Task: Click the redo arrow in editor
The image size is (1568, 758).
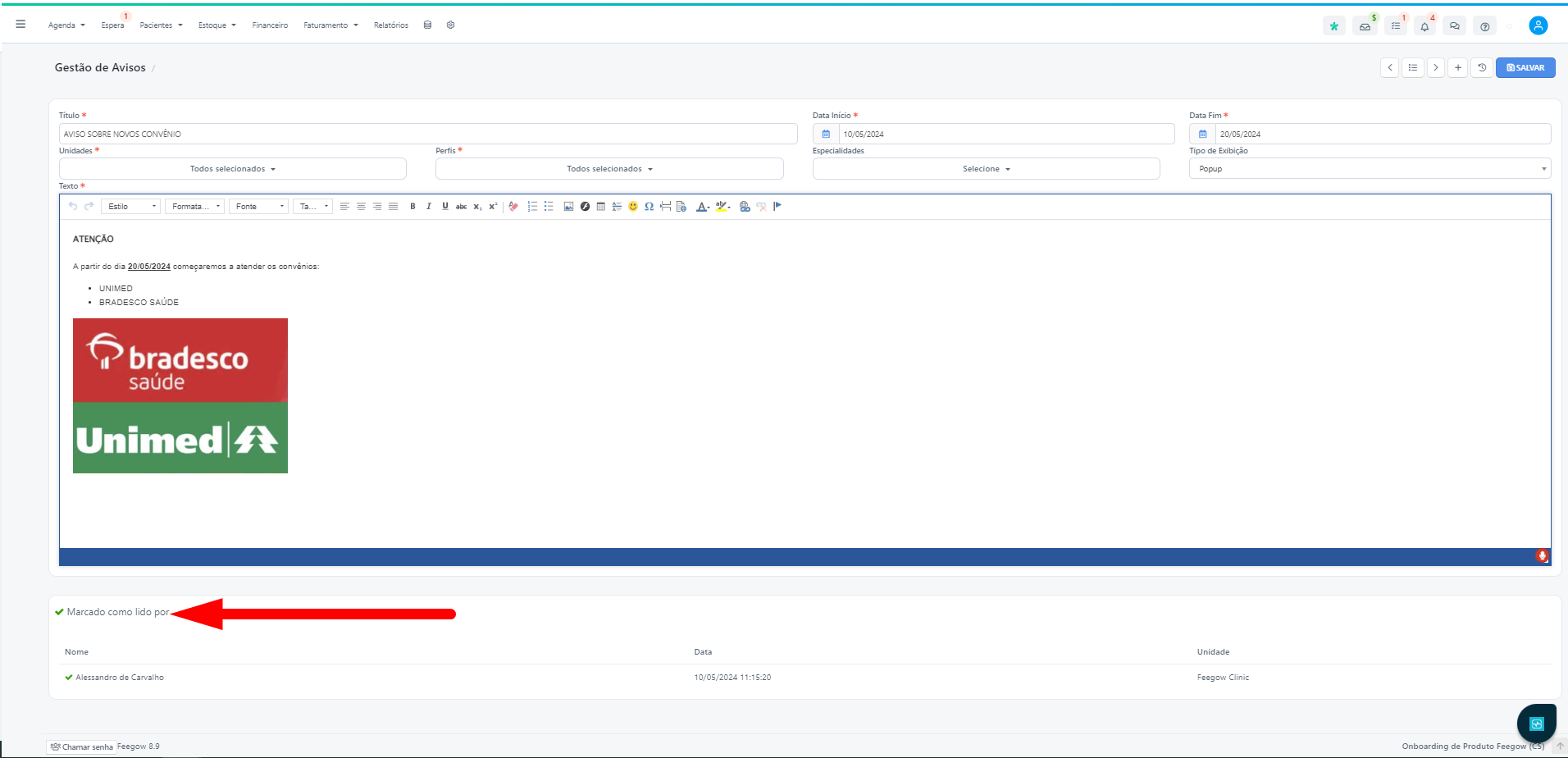Action: 89,207
